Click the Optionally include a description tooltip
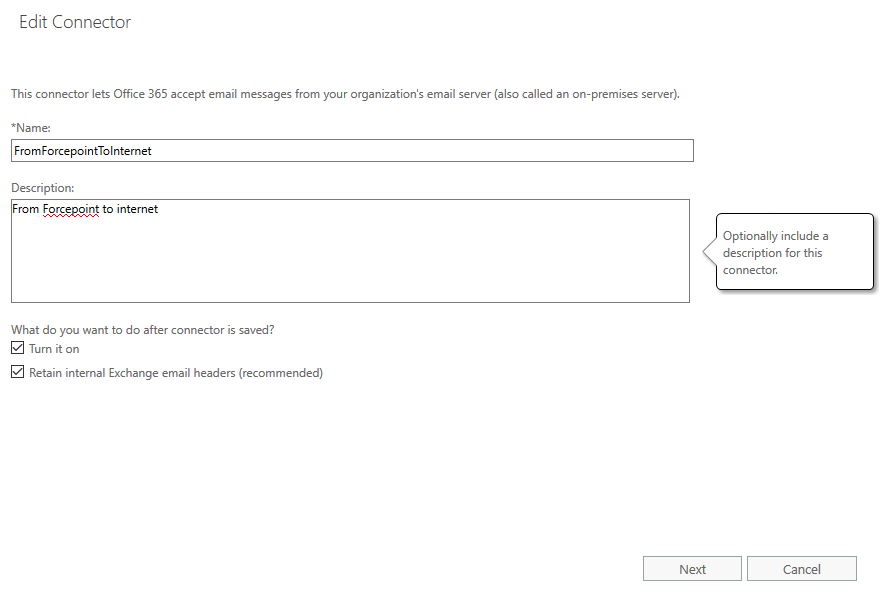The width and height of the screenshot is (886, 614). [x=794, y=252]
